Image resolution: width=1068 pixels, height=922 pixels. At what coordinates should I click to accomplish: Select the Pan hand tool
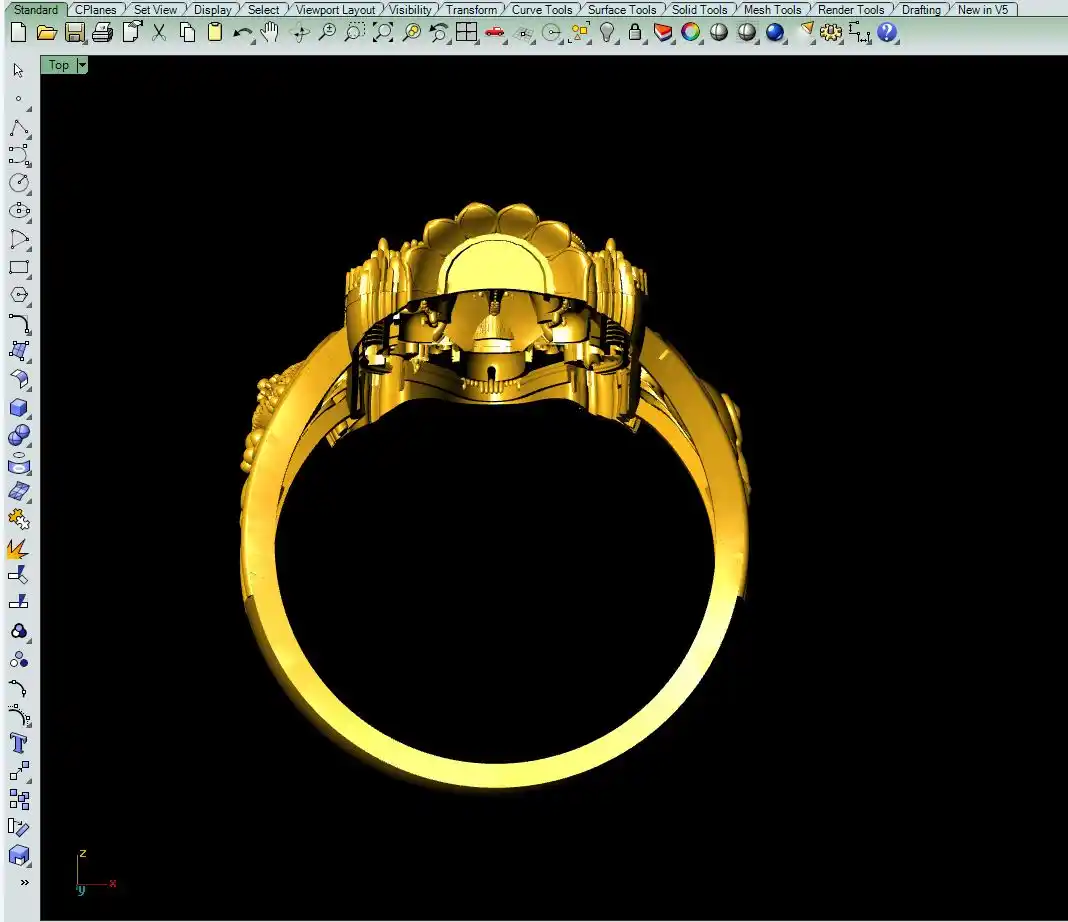point(270,32)
